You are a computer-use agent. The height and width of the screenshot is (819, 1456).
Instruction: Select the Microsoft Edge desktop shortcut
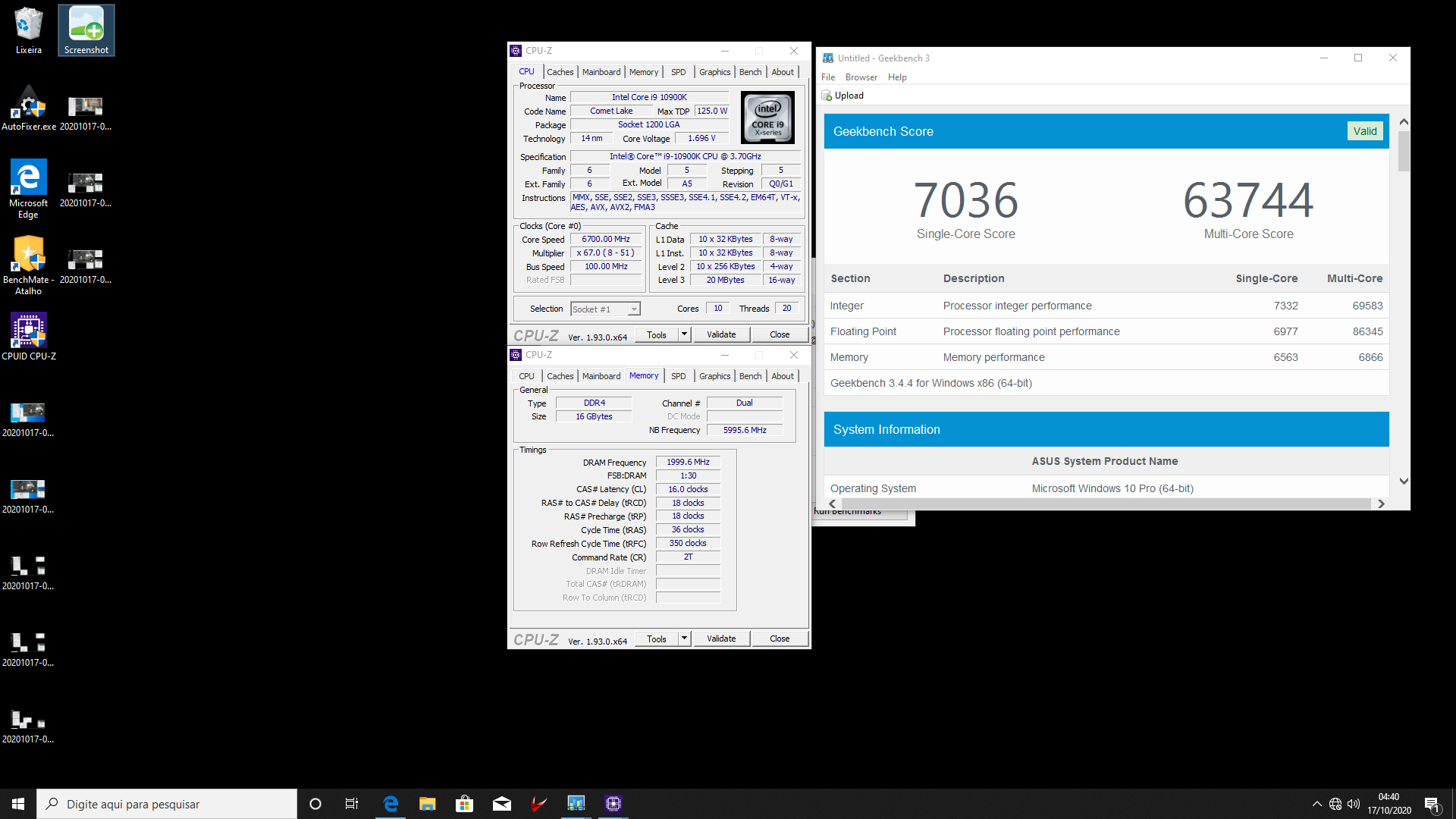(x=28, y=189)
